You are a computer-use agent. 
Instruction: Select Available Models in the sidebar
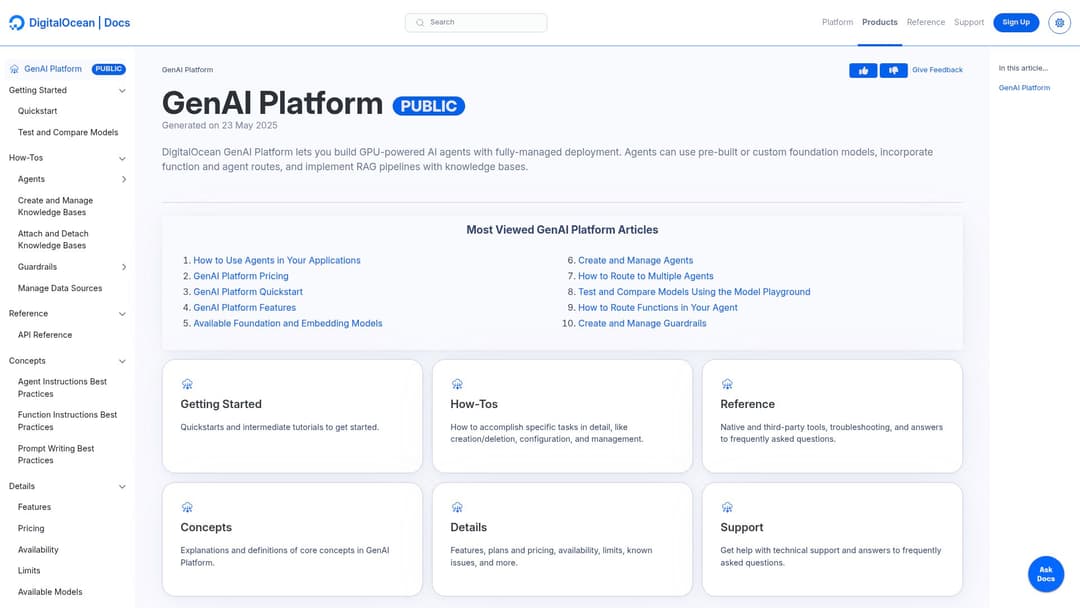tap(50, 591)
